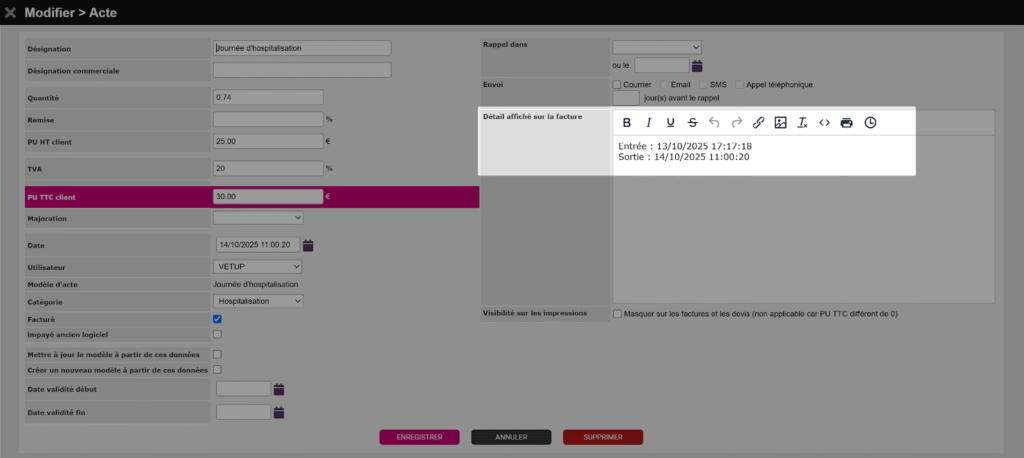Close the Modifier Acte dialog with X
Viewport: 1024px width, 458px height.
(10, 11)
